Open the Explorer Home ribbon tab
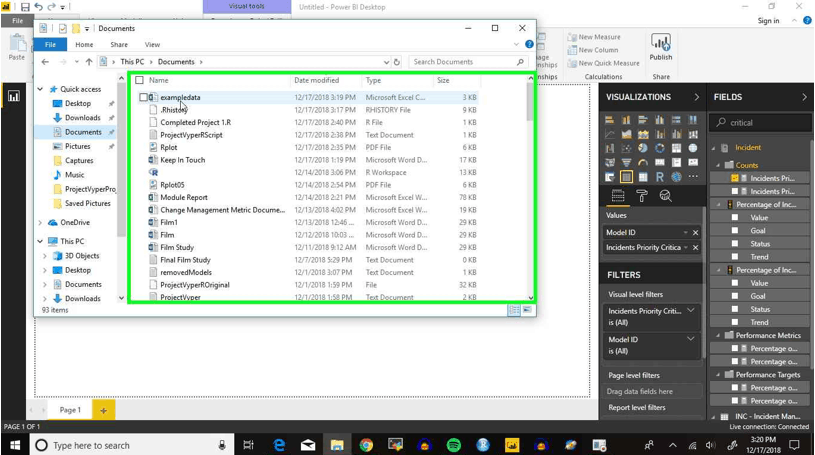 point(84,45)
